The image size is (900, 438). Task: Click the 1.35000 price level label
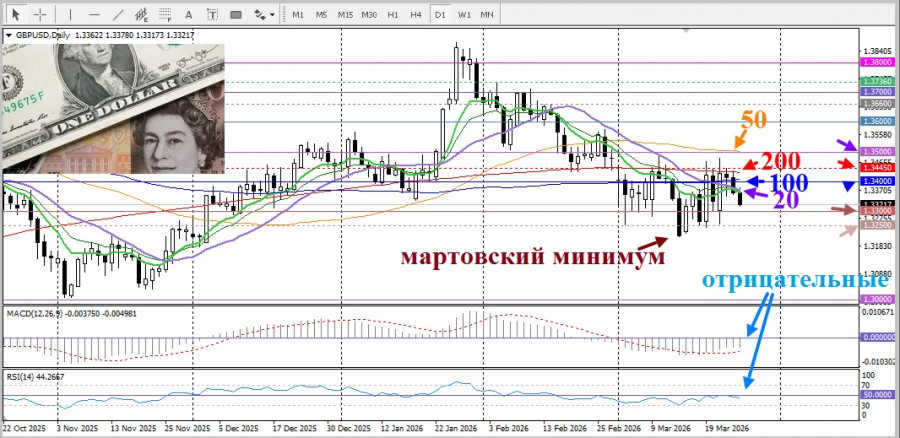tap(877, 151)
